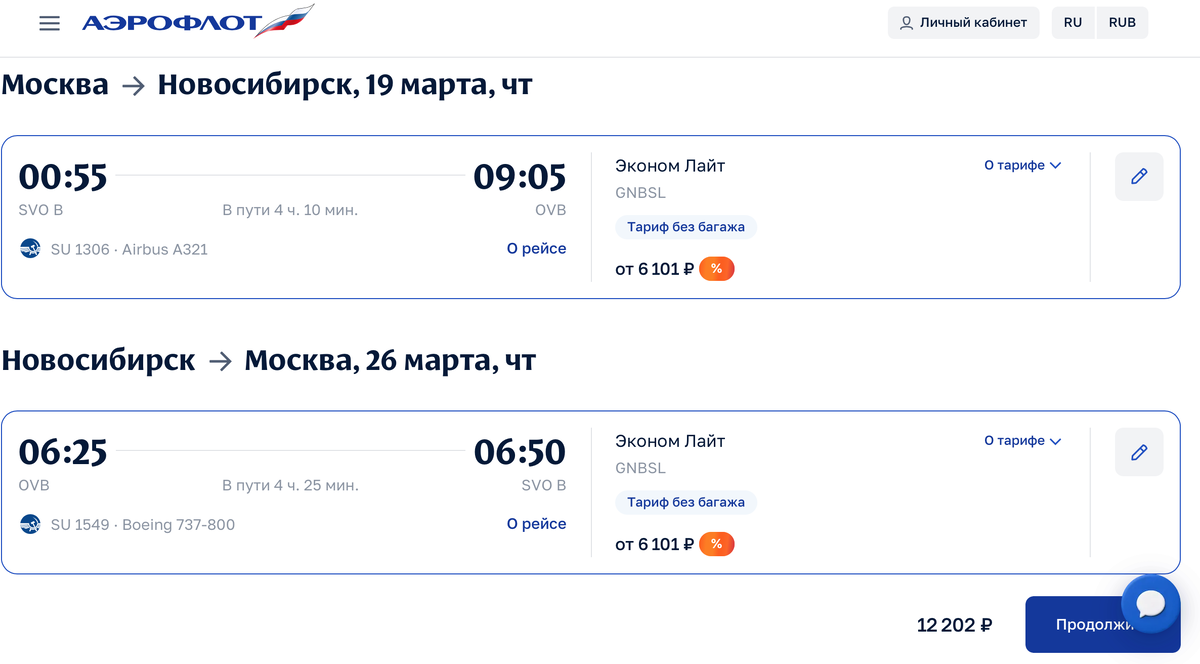This screenshot has height=664, width=1200.
Task: Click the orange percent badge on the first flight
Action: [x=716, y=269]
